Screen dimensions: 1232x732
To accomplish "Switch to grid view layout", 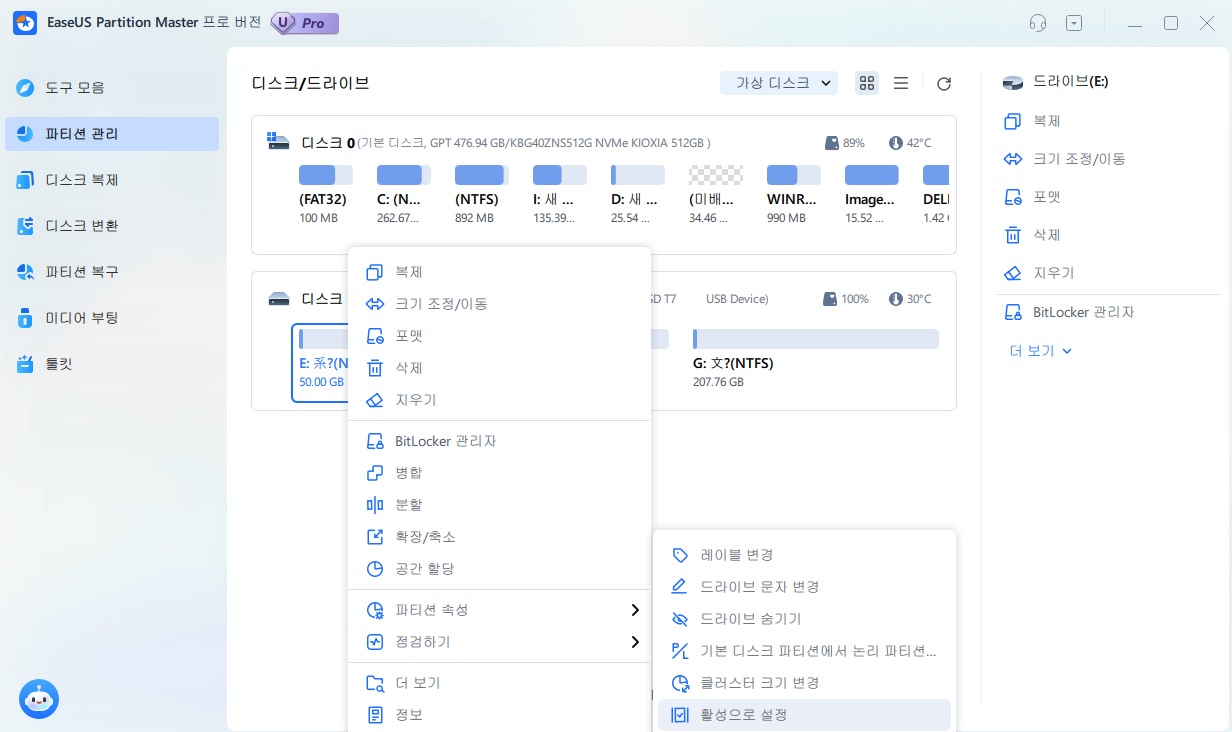I will point(866,83).
